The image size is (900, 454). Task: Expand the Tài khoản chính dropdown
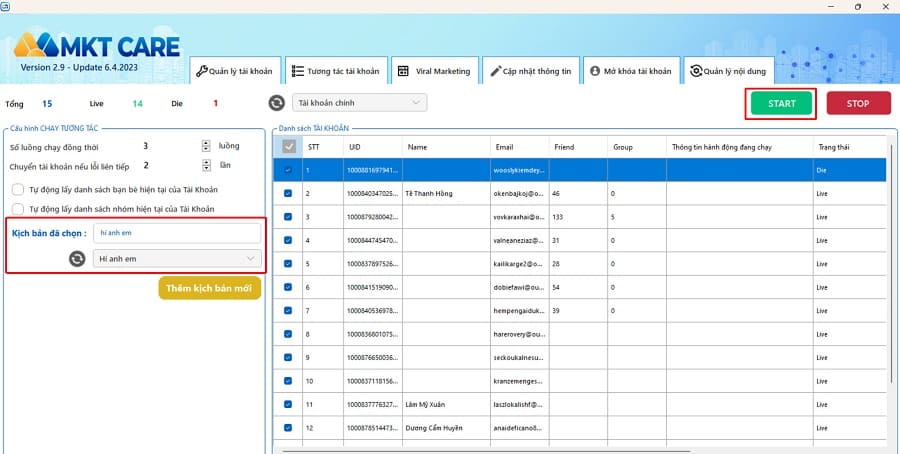click(360, 103)
